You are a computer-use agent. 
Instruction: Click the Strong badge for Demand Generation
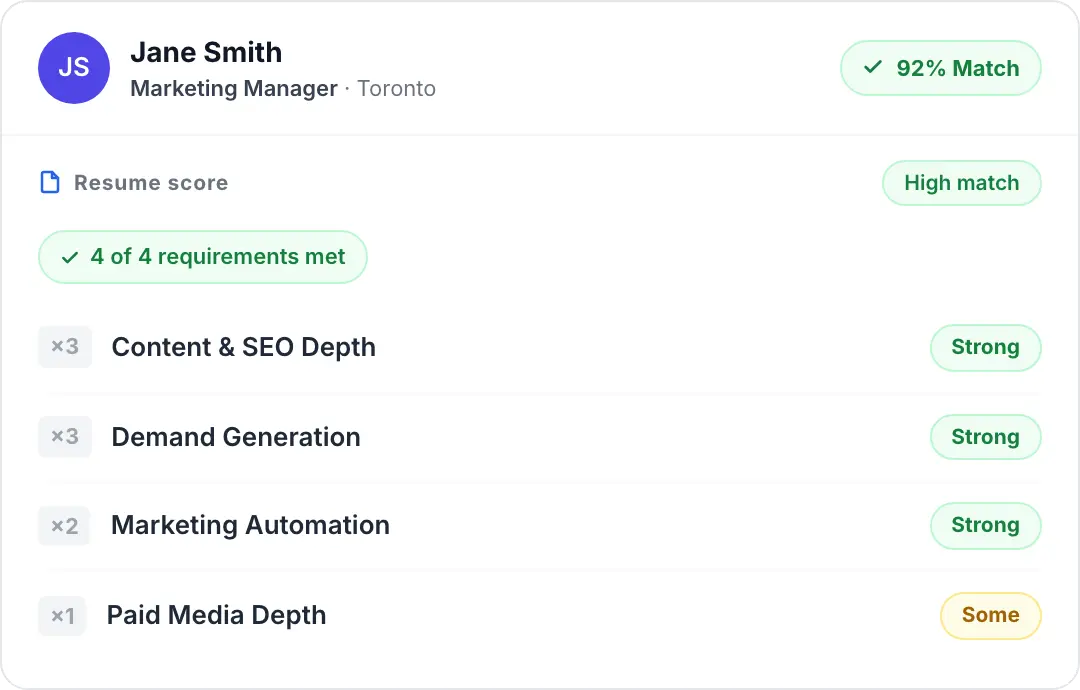[x=985, y=437]
